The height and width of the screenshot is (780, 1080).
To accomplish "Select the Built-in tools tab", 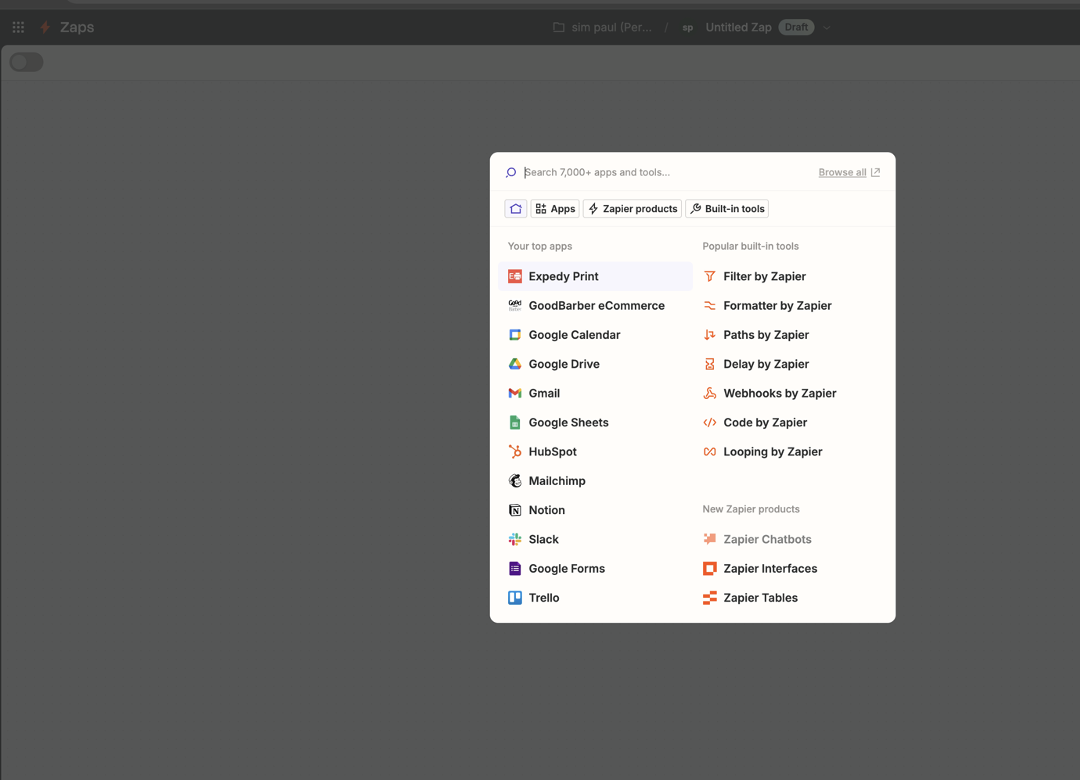I will click(727, 209).
